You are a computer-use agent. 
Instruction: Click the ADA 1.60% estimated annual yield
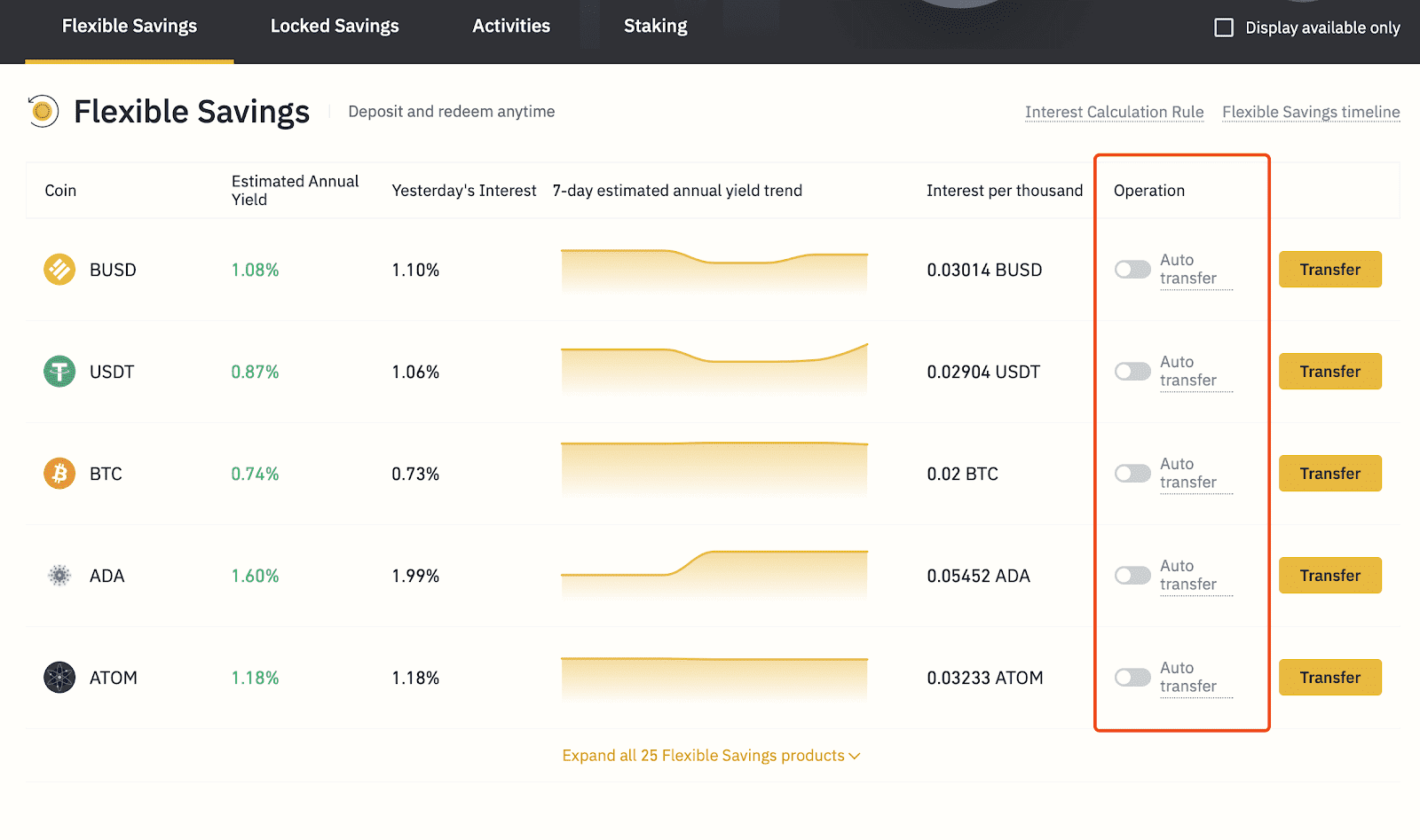click(x=255, y=576)
